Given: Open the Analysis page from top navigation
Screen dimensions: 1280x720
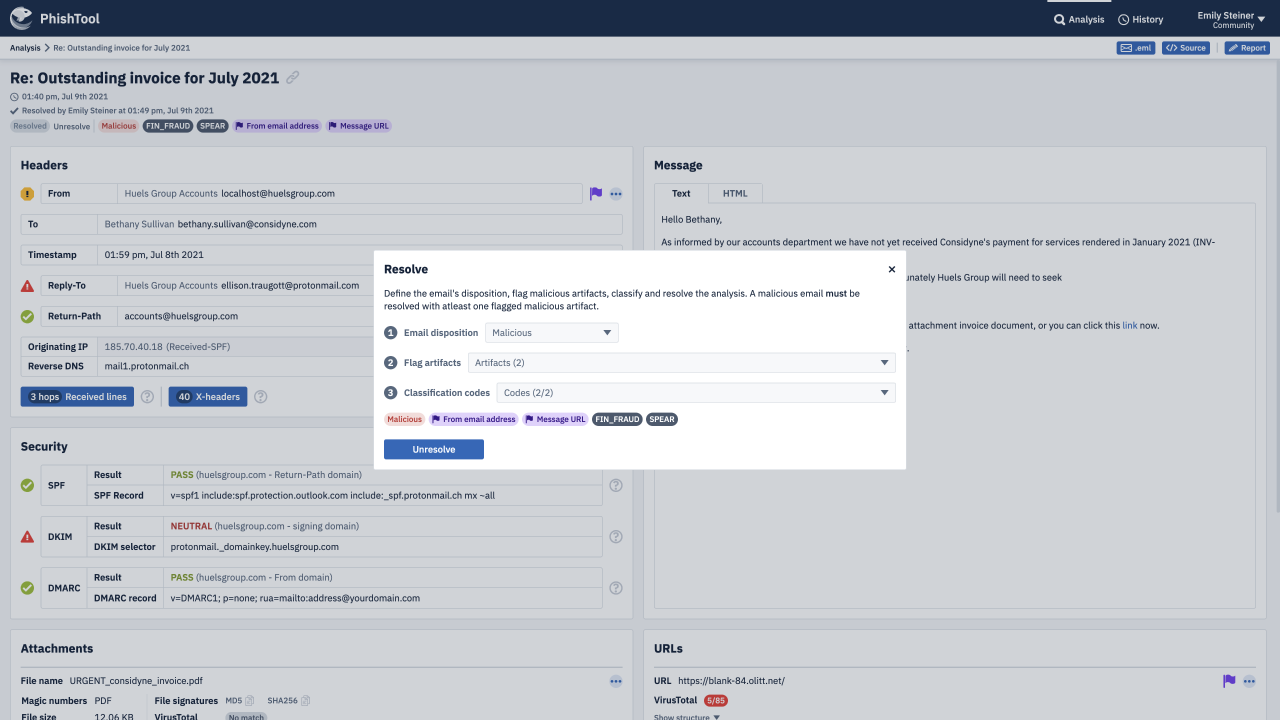Looking at the screenshot, I should [x=1079, y=19].
